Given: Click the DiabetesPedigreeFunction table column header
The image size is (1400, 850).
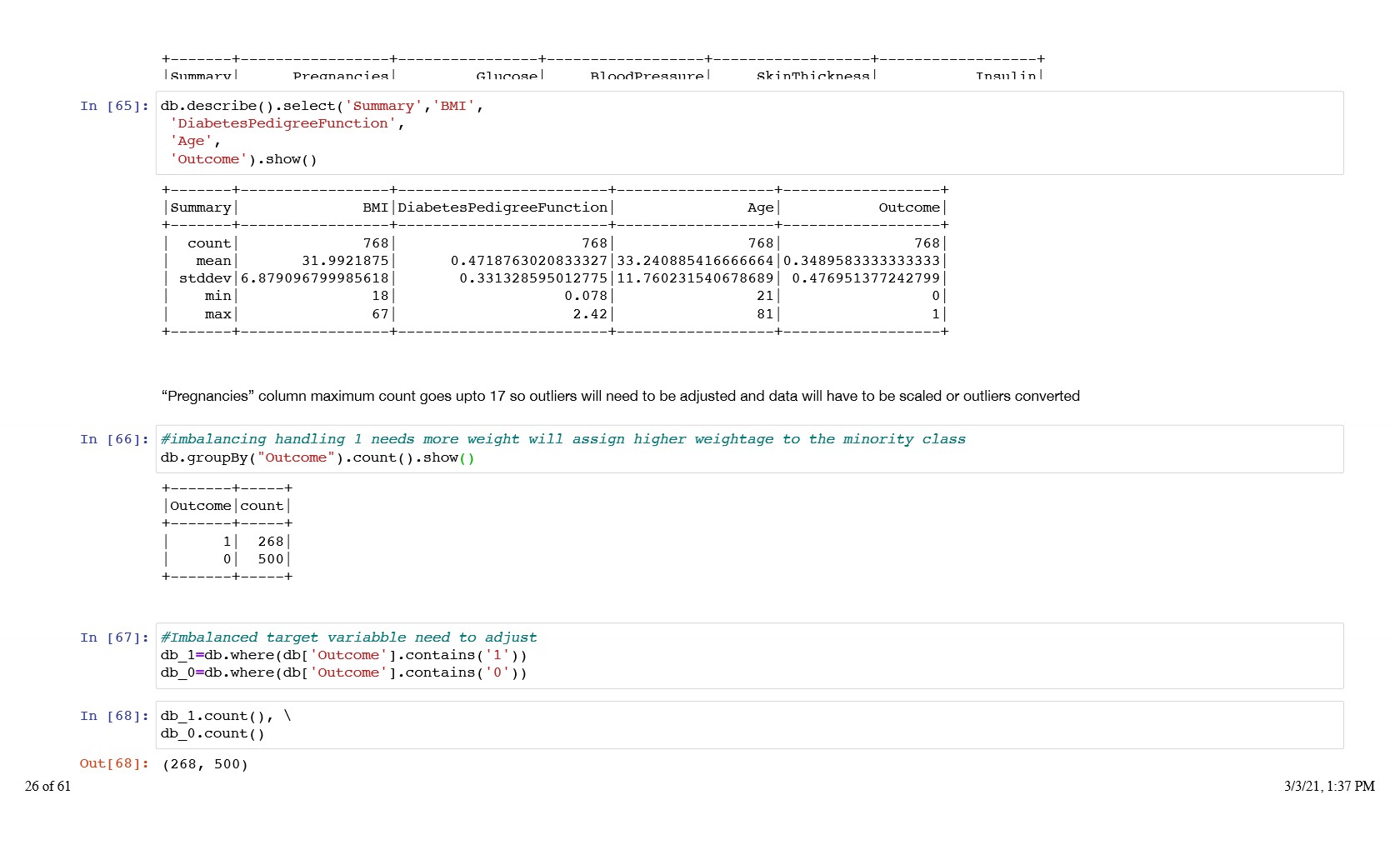Looking at the screenshot, I should [502, 207].
